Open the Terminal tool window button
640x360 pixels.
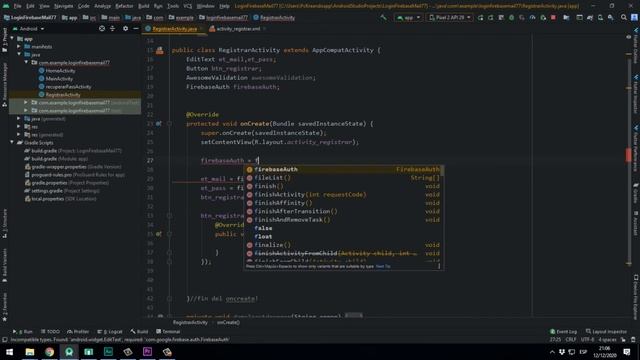[168, 331]
